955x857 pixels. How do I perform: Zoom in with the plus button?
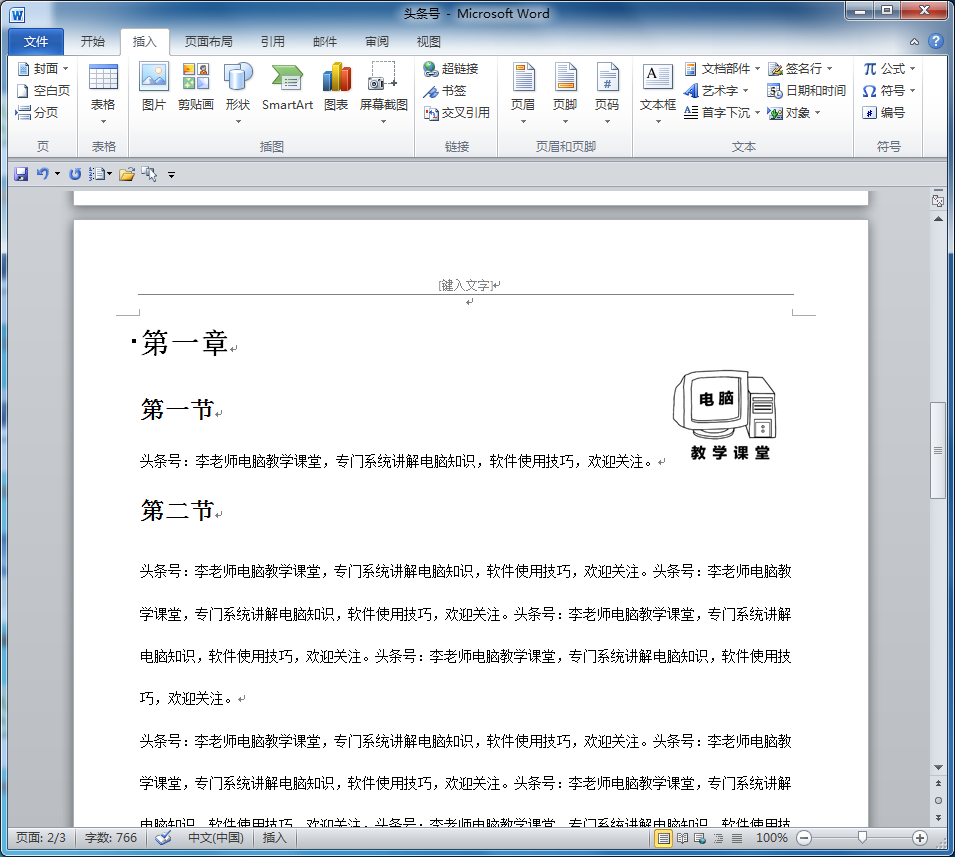920,838
